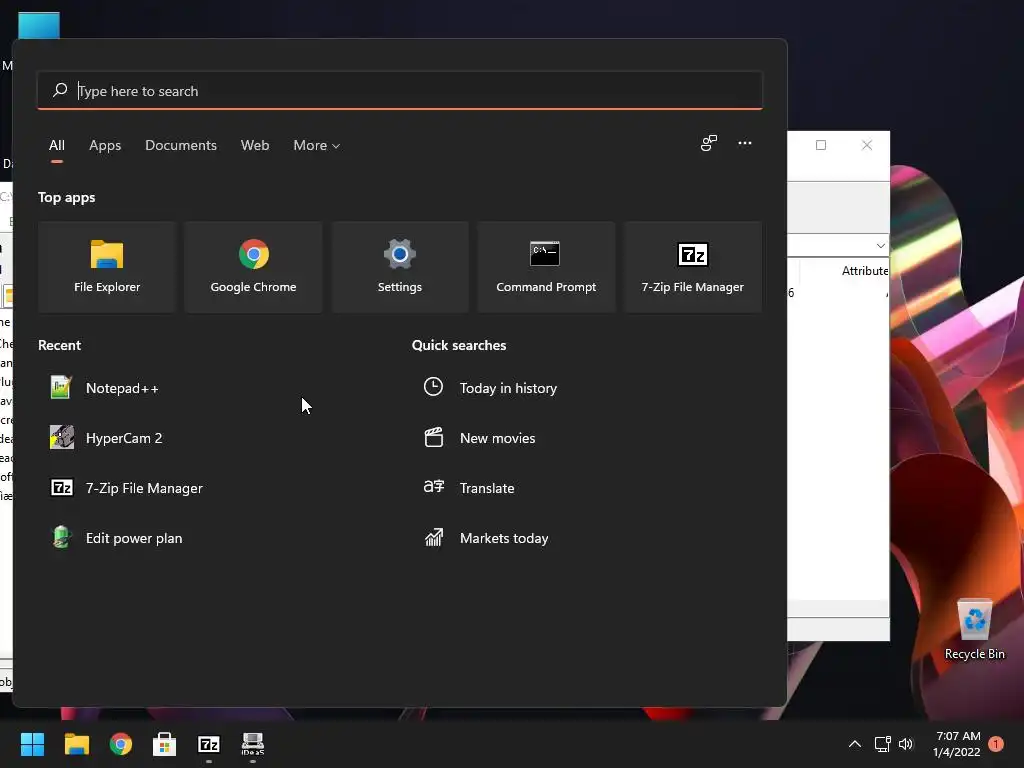
Task: Click the Attribute column header in background window
Action: tap(865, 270)
